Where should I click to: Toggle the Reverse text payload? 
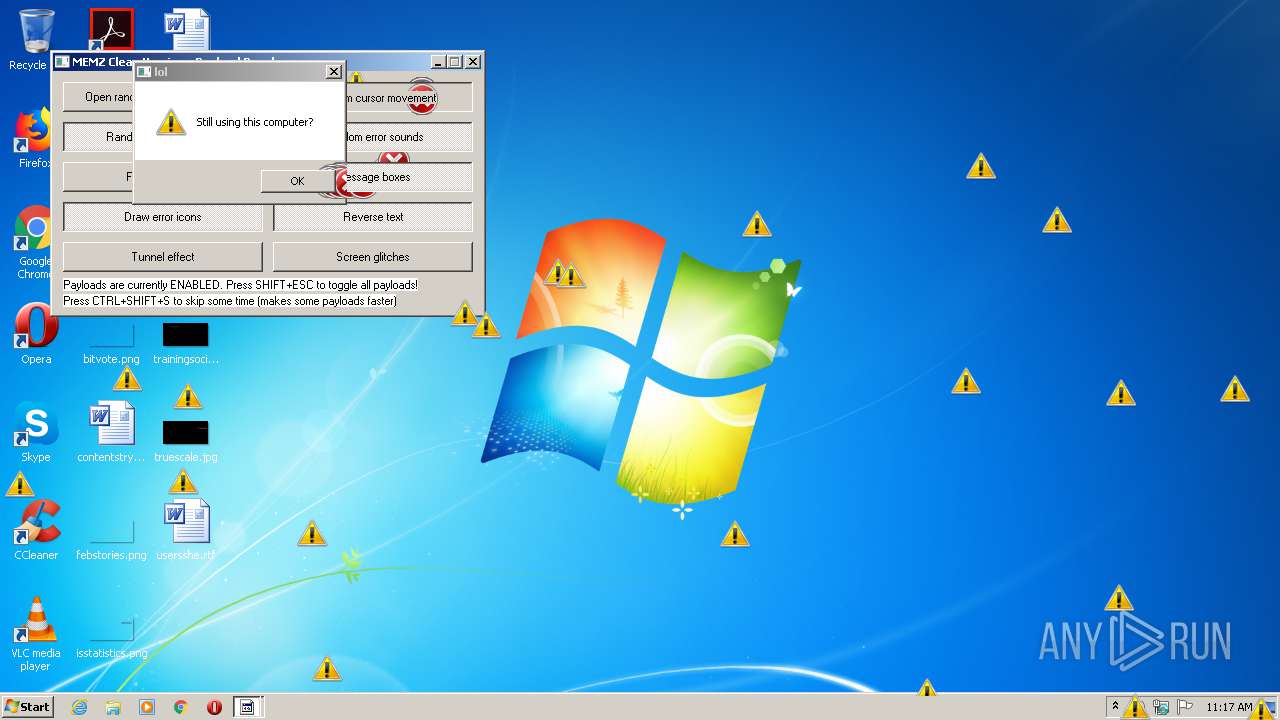point(373,217)
